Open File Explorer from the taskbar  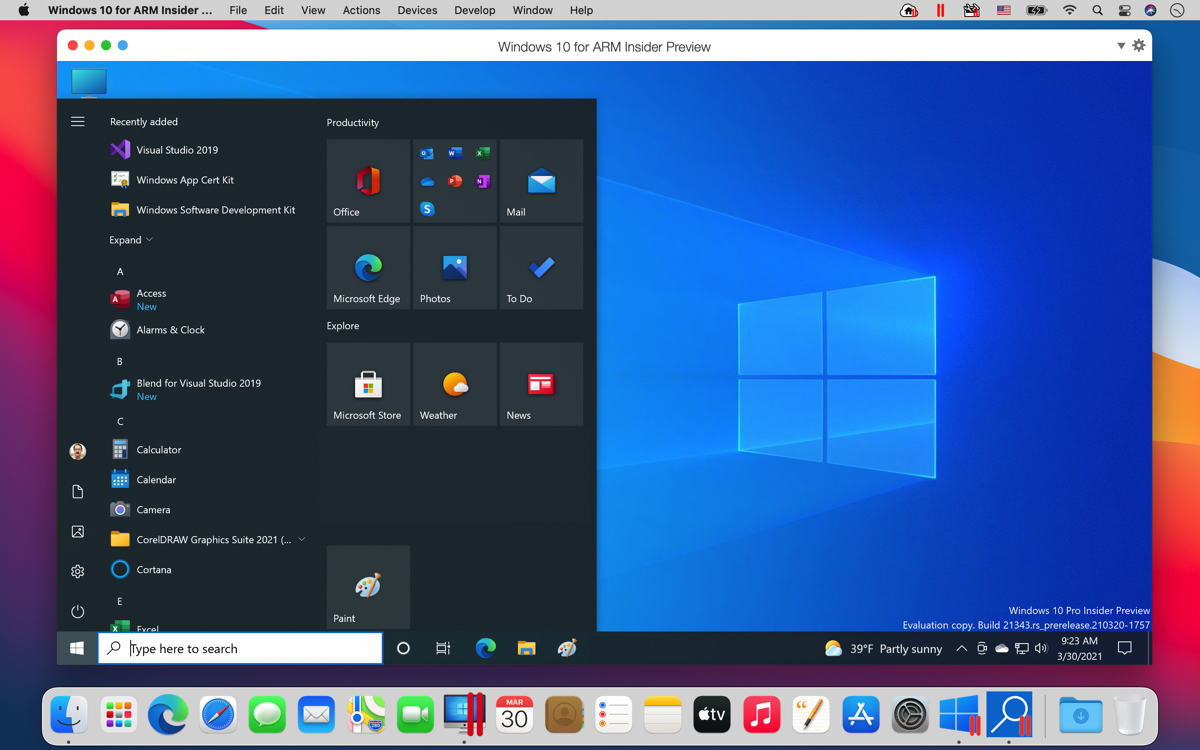[526, 649]
